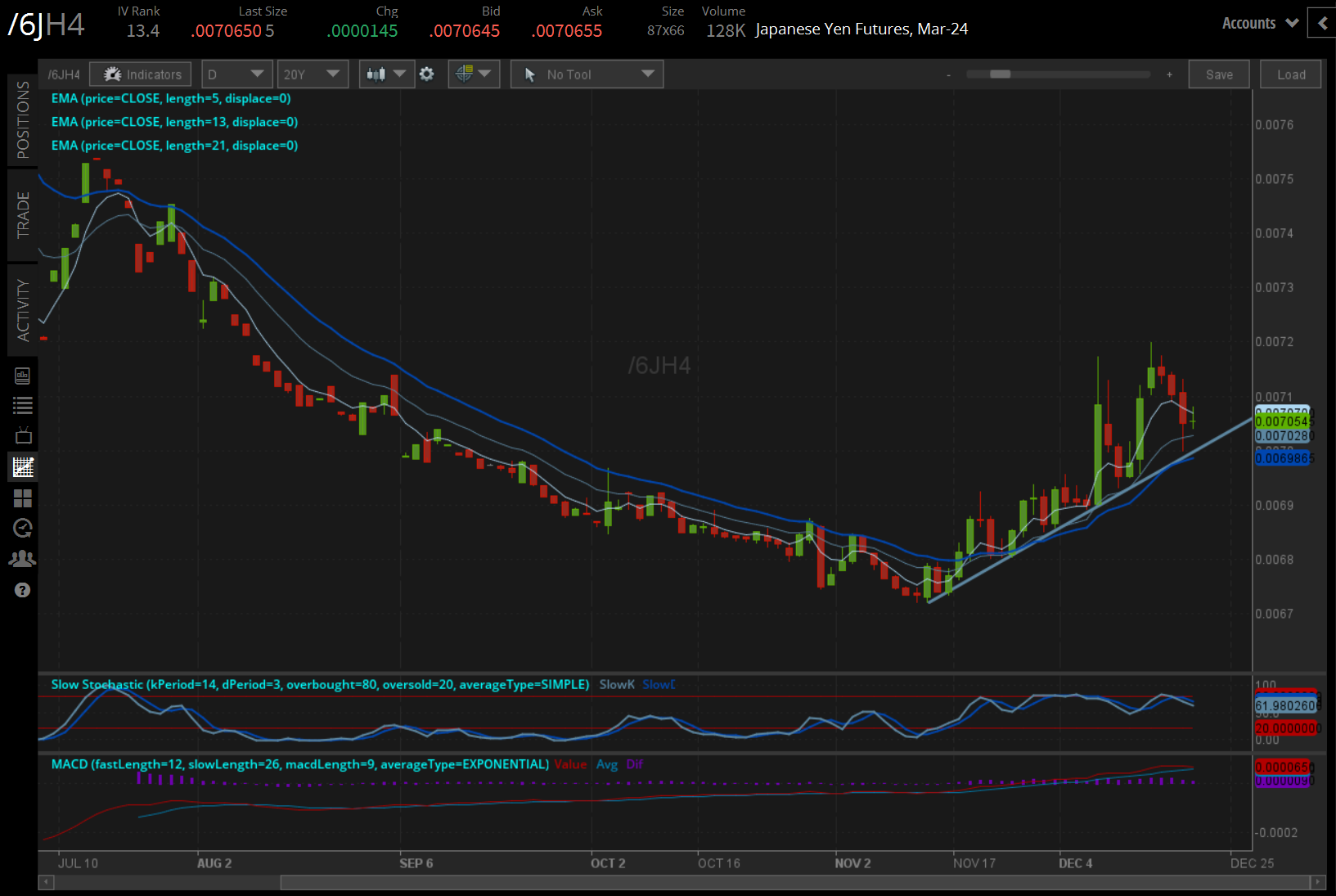This screenshot has height=896, width=1336.
Task: Open the help question mark icon
Action: 22,590
